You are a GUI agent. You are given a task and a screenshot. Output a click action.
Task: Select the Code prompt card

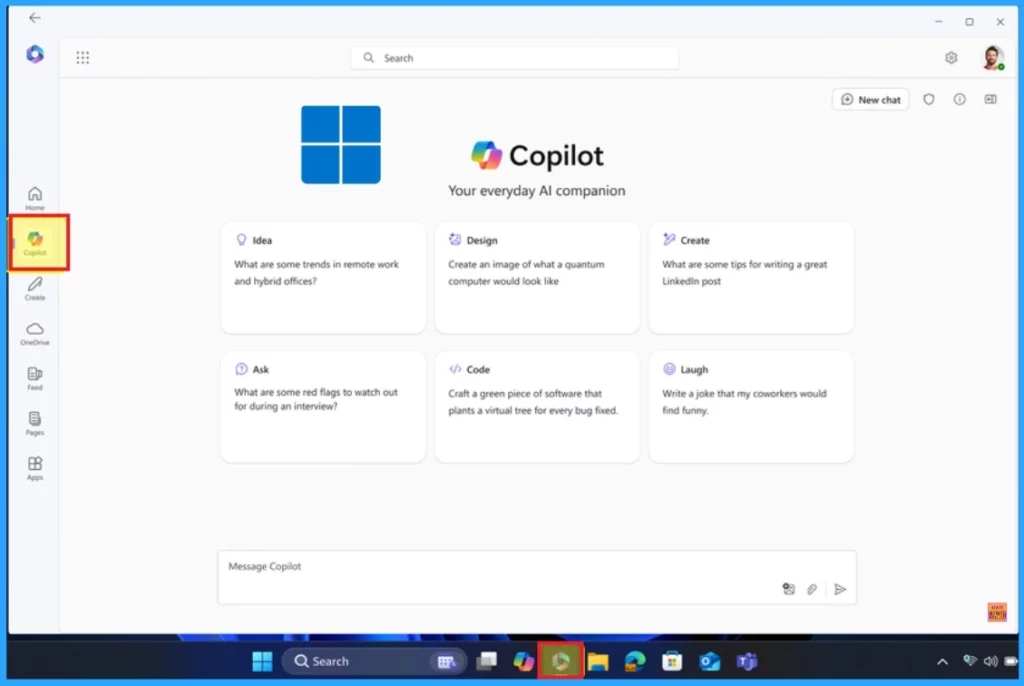click(x=537, y=406)
